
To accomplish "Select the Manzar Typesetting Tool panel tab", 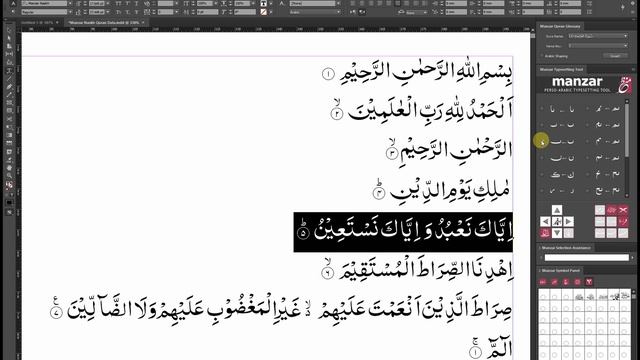I will (x=561, y=69).
